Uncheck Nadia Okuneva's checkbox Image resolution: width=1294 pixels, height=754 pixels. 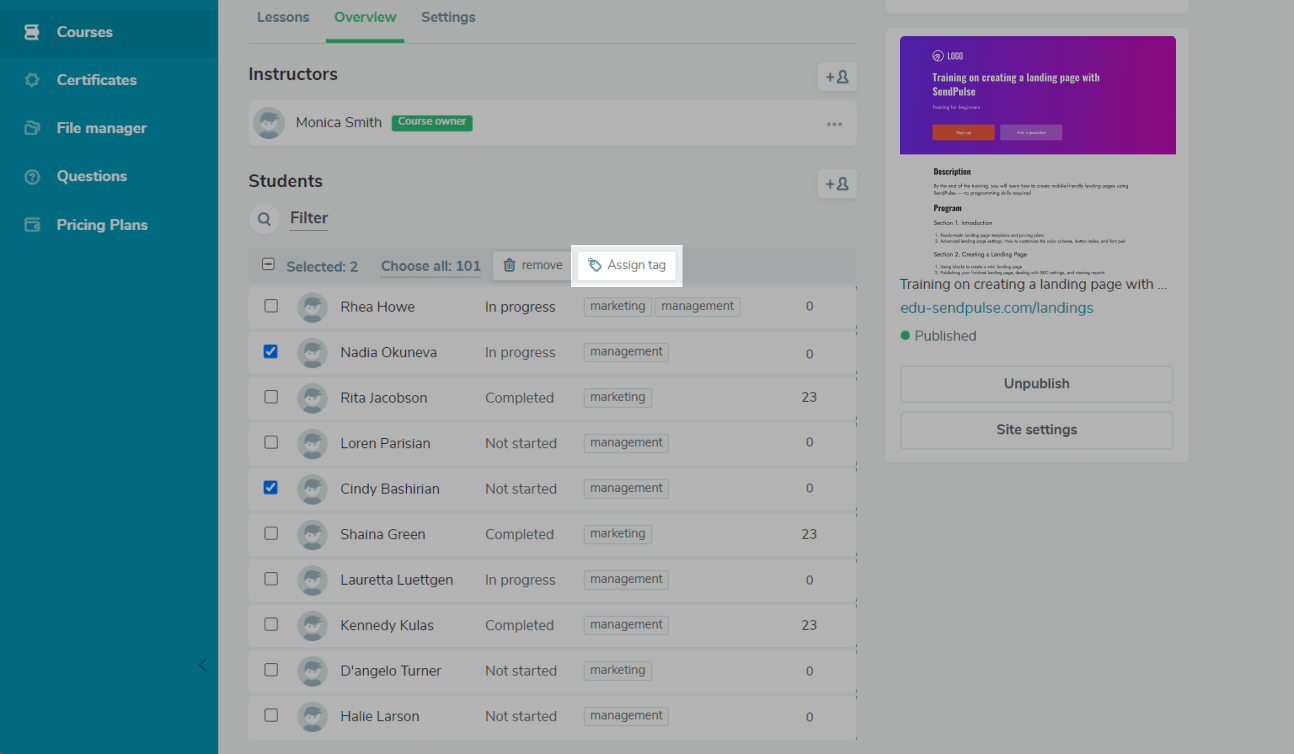[271, 352]
